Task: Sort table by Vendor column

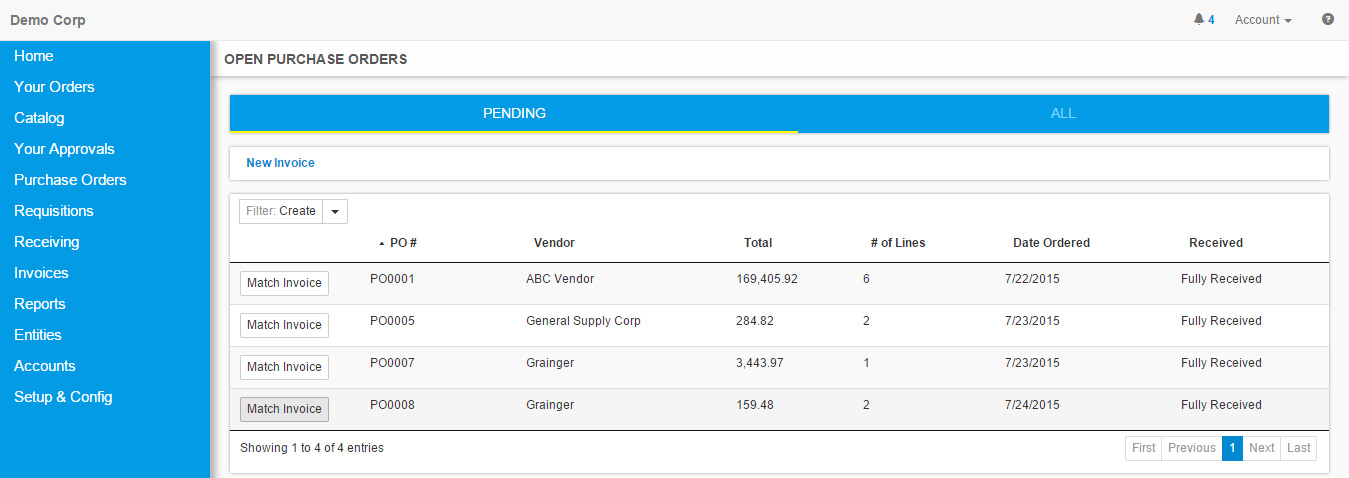Action: pos(554,243)
